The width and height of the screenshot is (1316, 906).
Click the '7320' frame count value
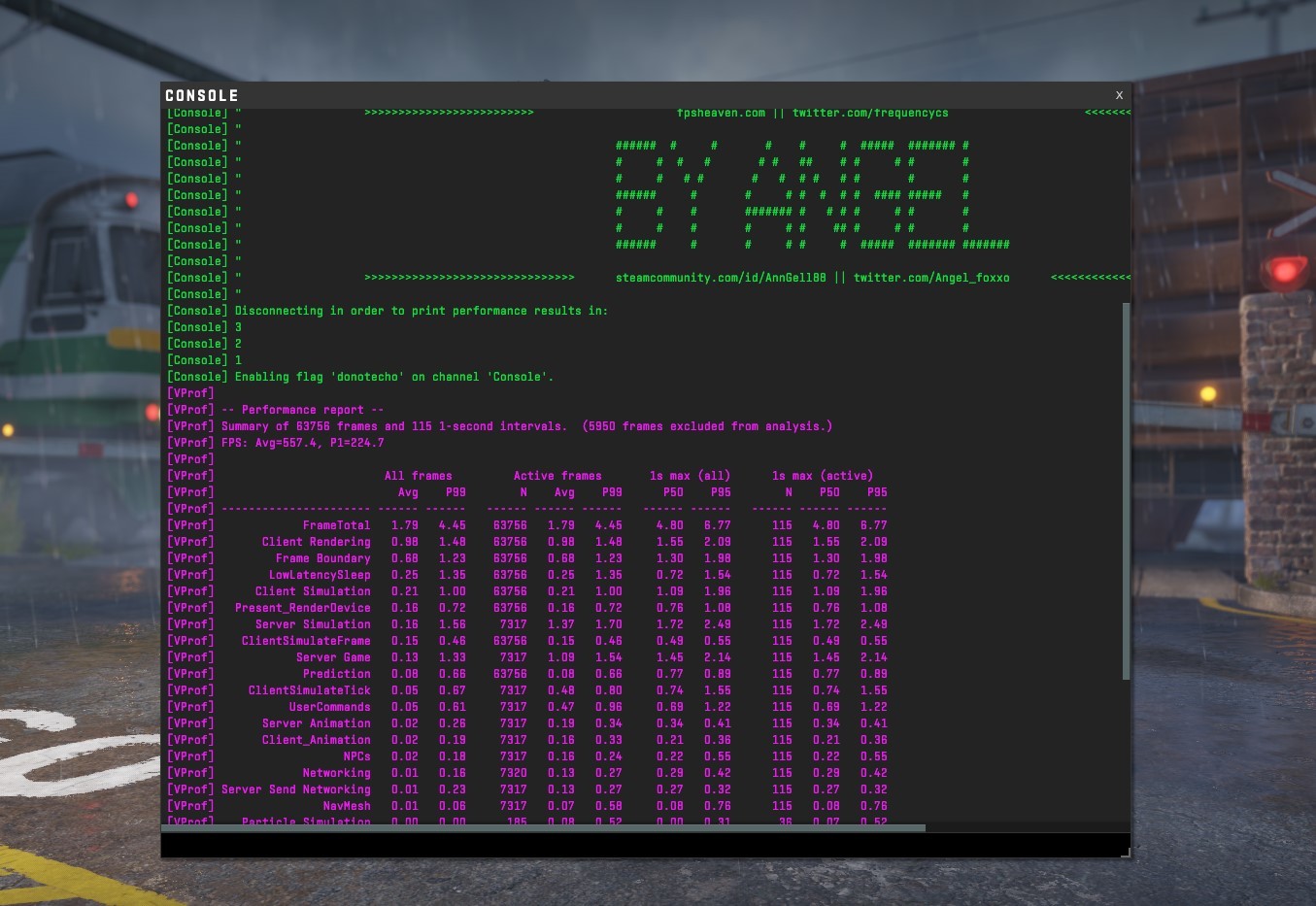[x=514, y=773]
